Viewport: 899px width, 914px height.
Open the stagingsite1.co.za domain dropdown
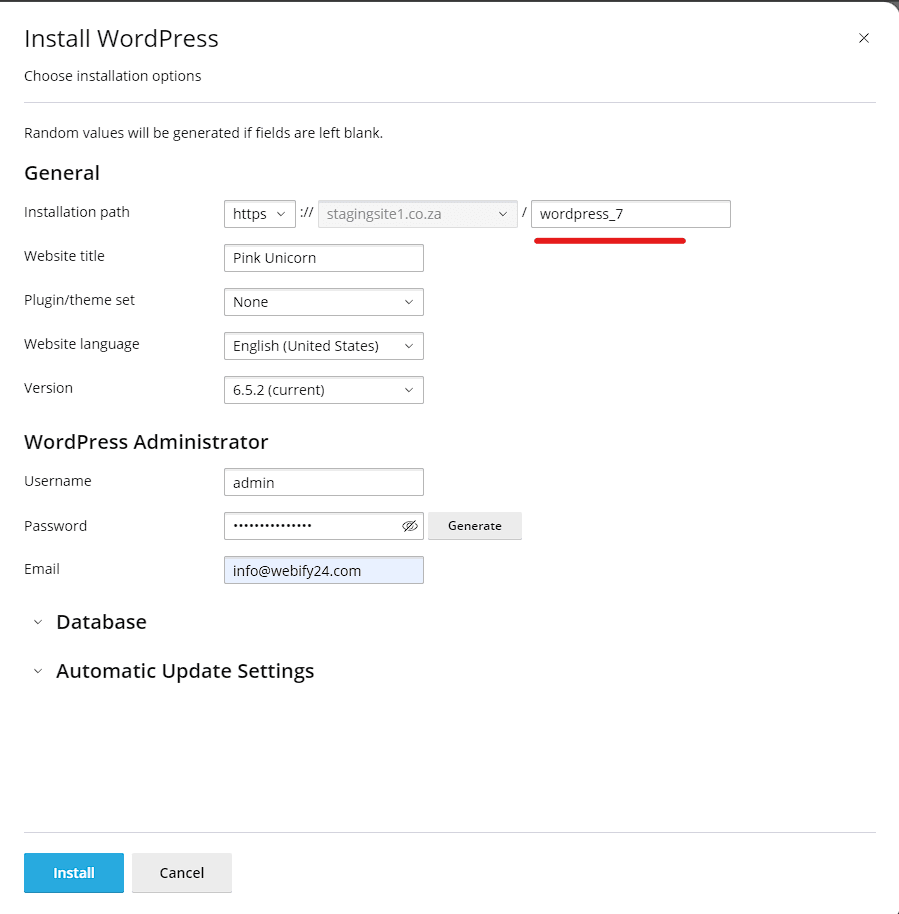click(x=417, y=214)
